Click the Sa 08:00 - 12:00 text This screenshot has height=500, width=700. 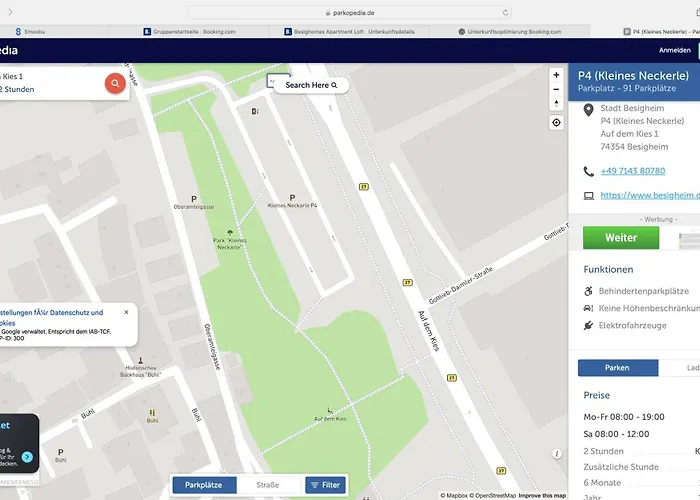click(x=616, y=434)
